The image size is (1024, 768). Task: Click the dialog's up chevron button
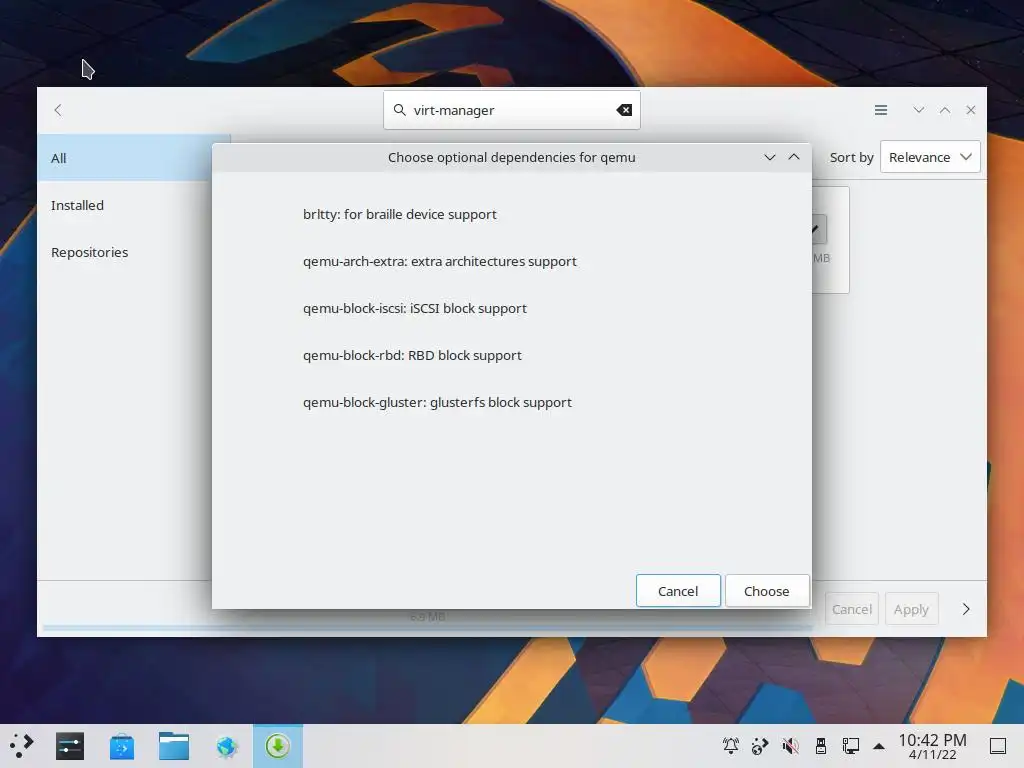[793, 157]
